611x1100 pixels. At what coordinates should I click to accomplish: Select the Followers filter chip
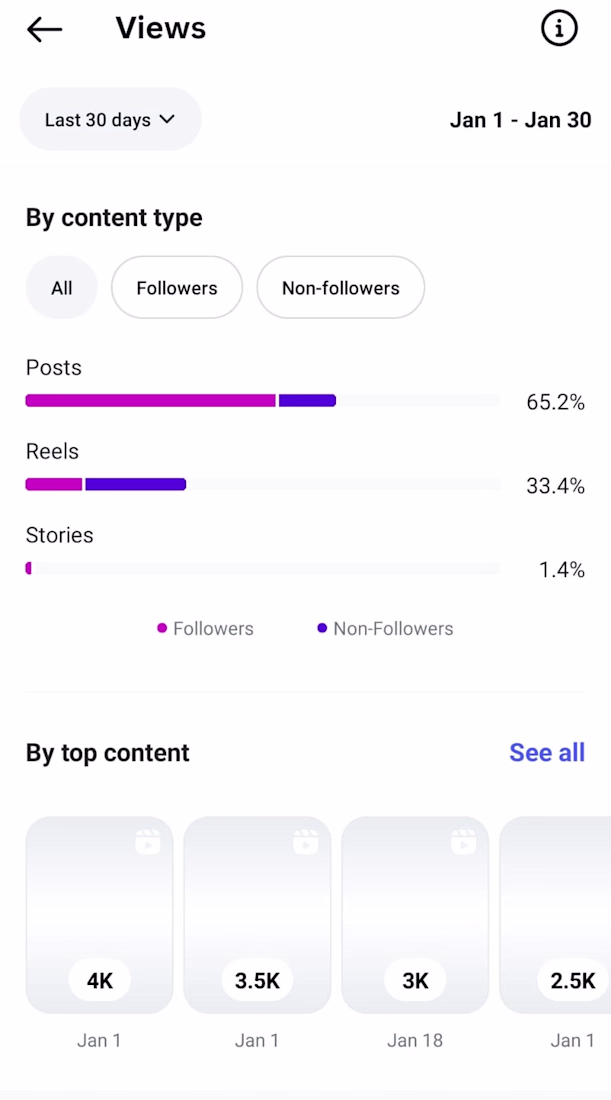pyautogui.click(x=177, y=288)
